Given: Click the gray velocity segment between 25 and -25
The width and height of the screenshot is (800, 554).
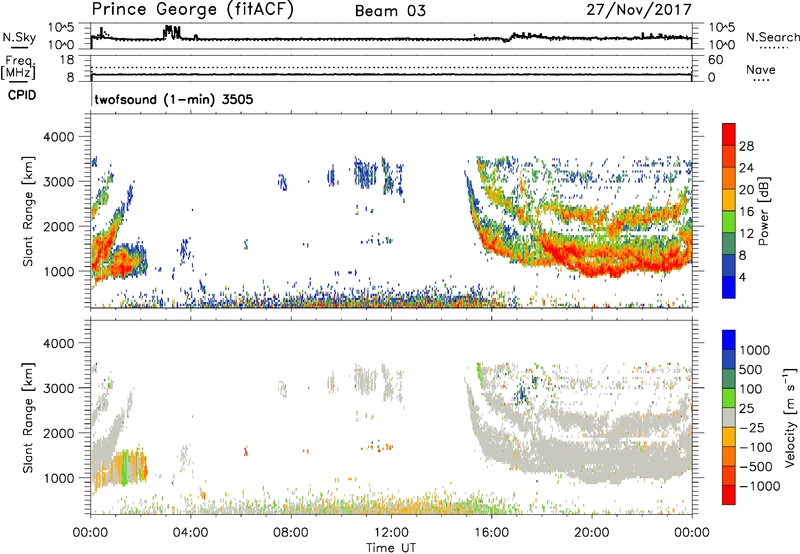Looking at the screenshot, I should pyautogui.click(x=729, y=417).
